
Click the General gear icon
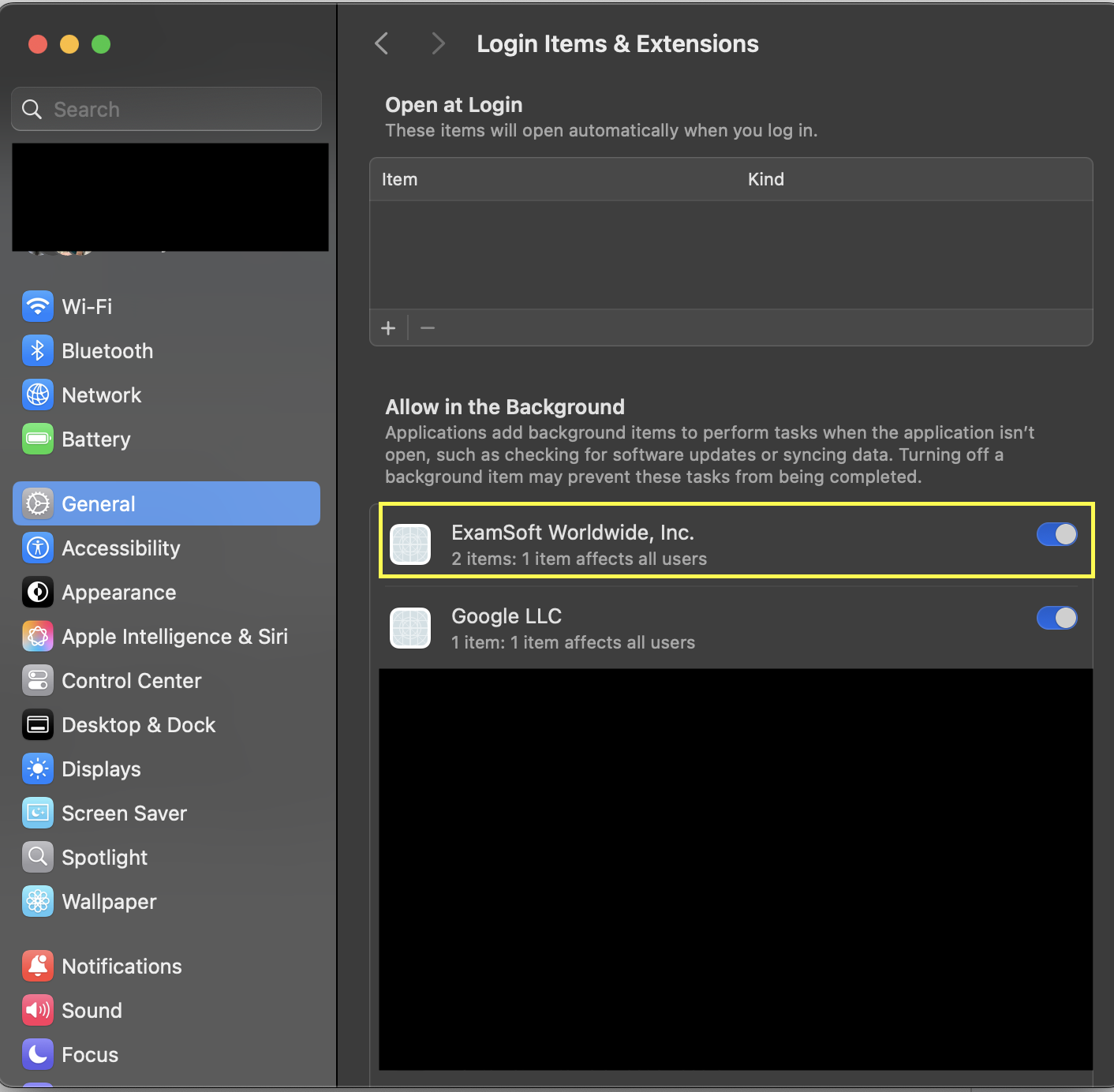38,503
